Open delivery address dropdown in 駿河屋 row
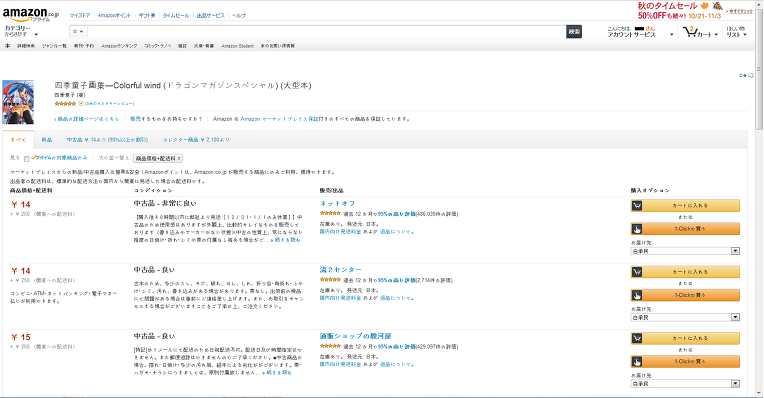 pos(685,383)
